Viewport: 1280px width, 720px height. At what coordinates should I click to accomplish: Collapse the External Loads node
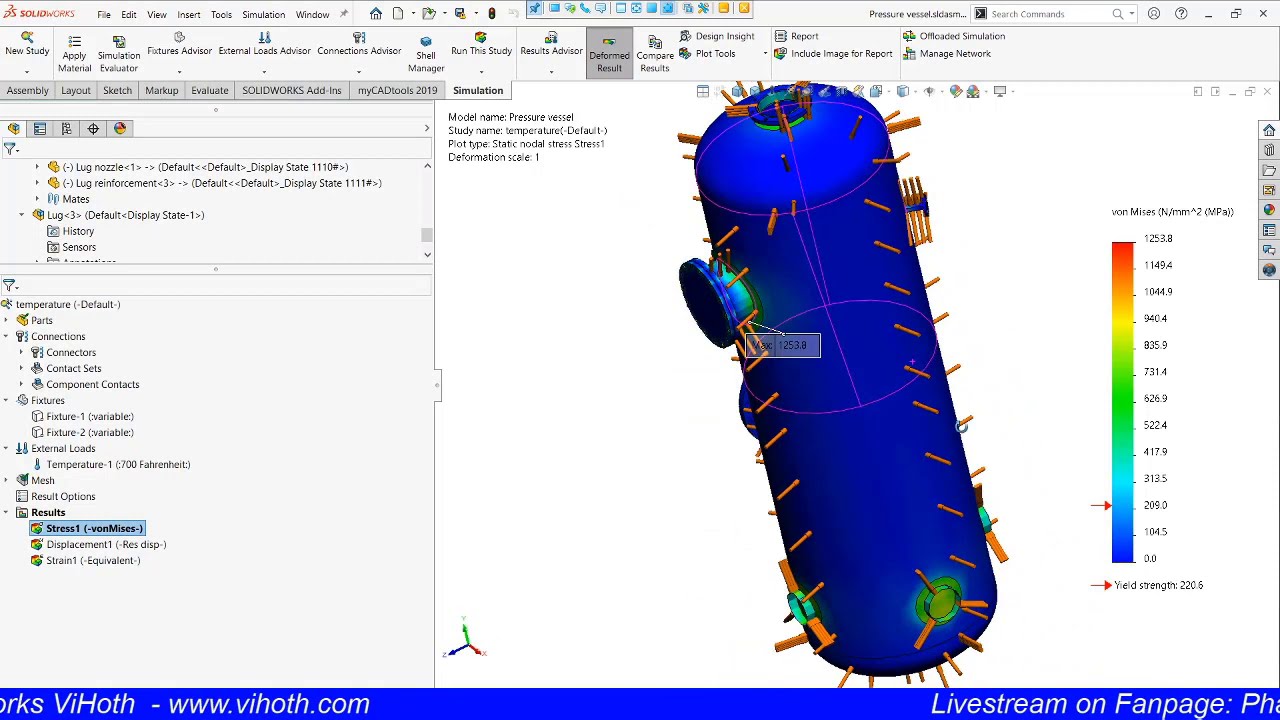point(5,448)
